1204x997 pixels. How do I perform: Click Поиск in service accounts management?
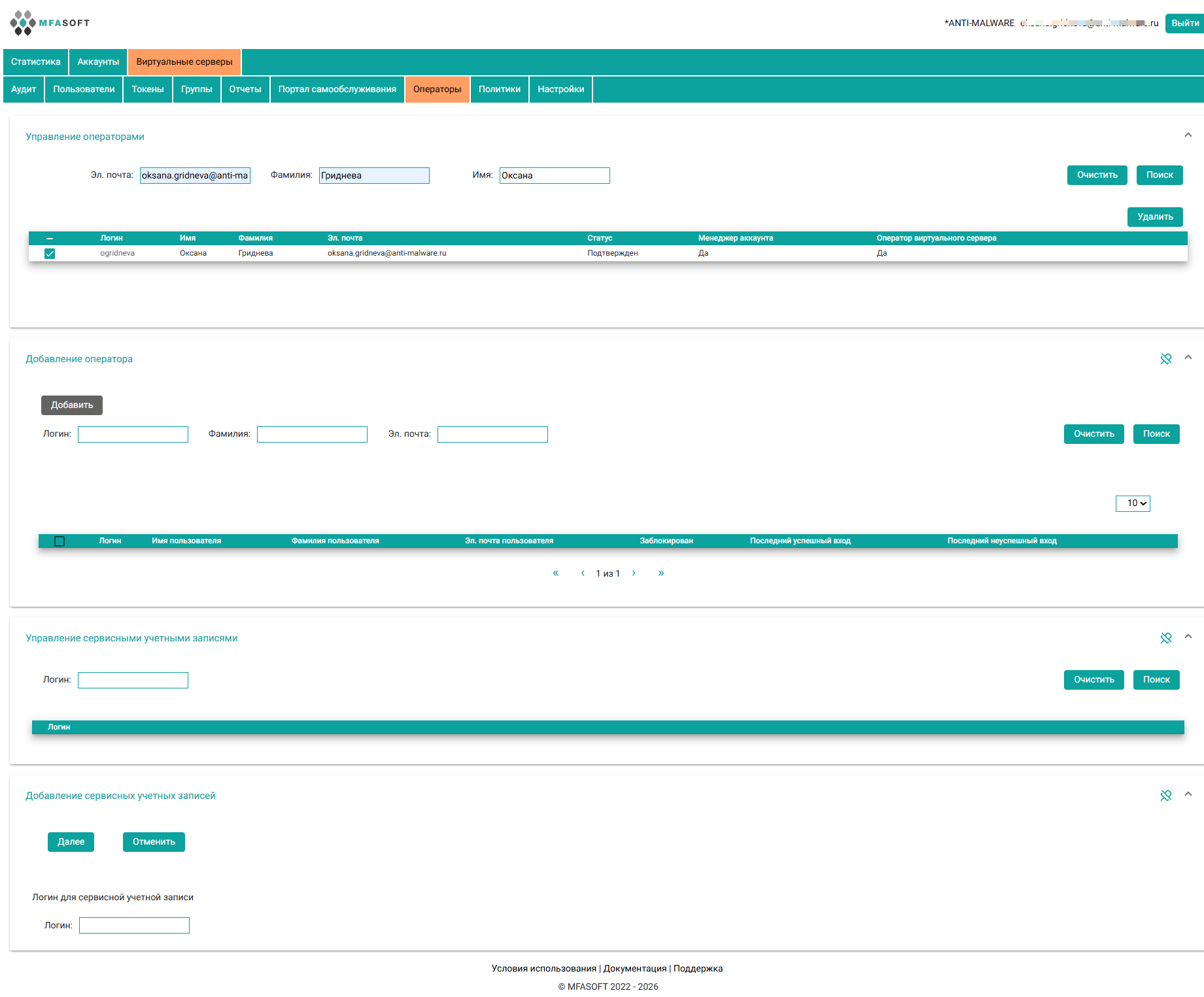[x=1156, y=680]
